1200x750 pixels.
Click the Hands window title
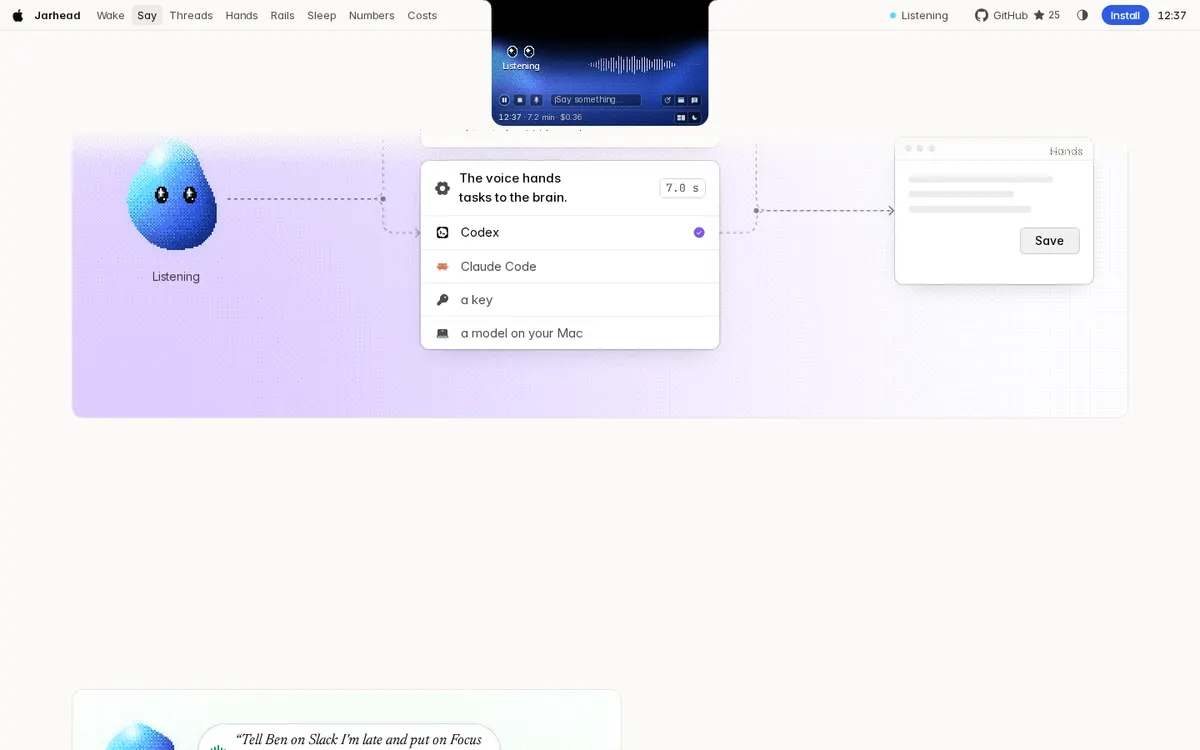pyautogui.click(x=1066, y=151)
